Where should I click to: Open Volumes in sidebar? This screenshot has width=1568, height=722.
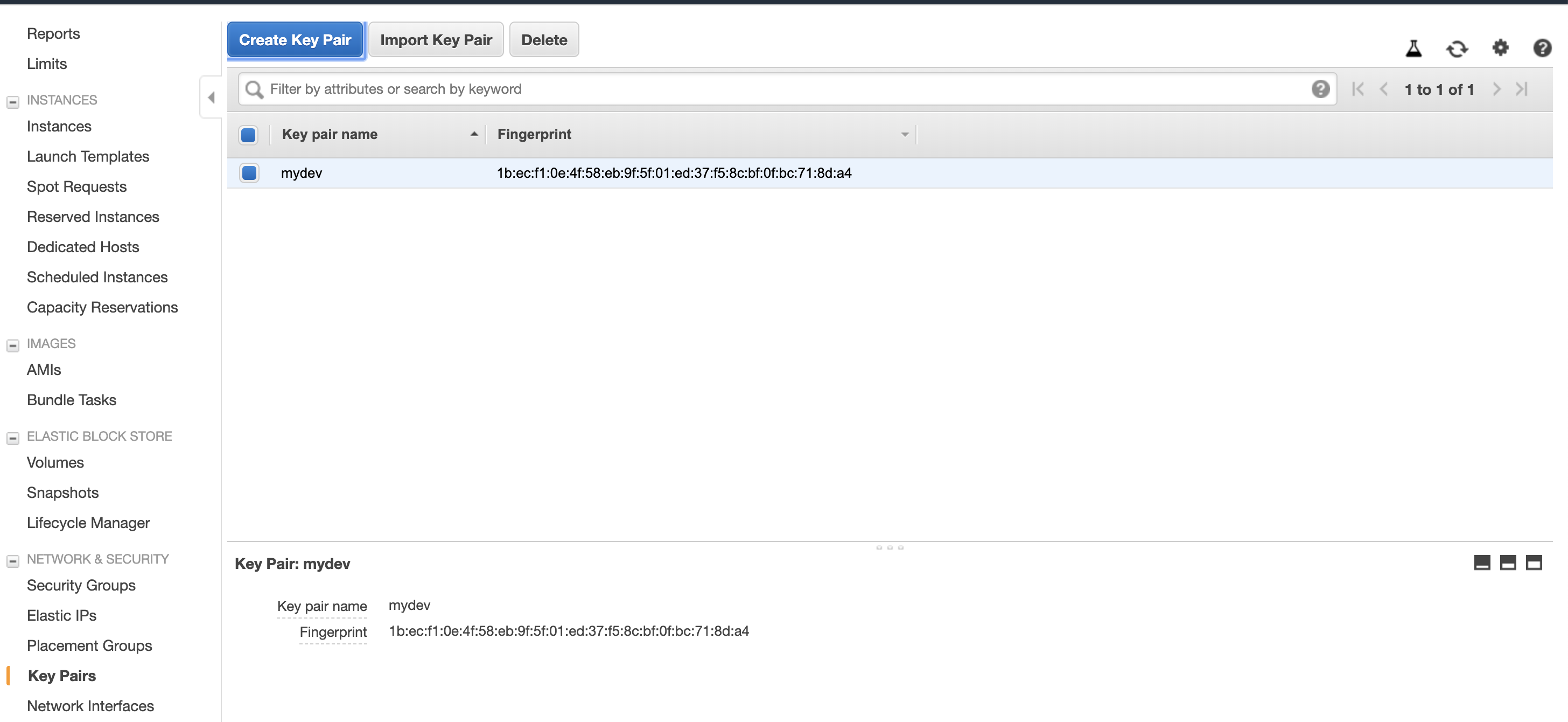[55, 462]
